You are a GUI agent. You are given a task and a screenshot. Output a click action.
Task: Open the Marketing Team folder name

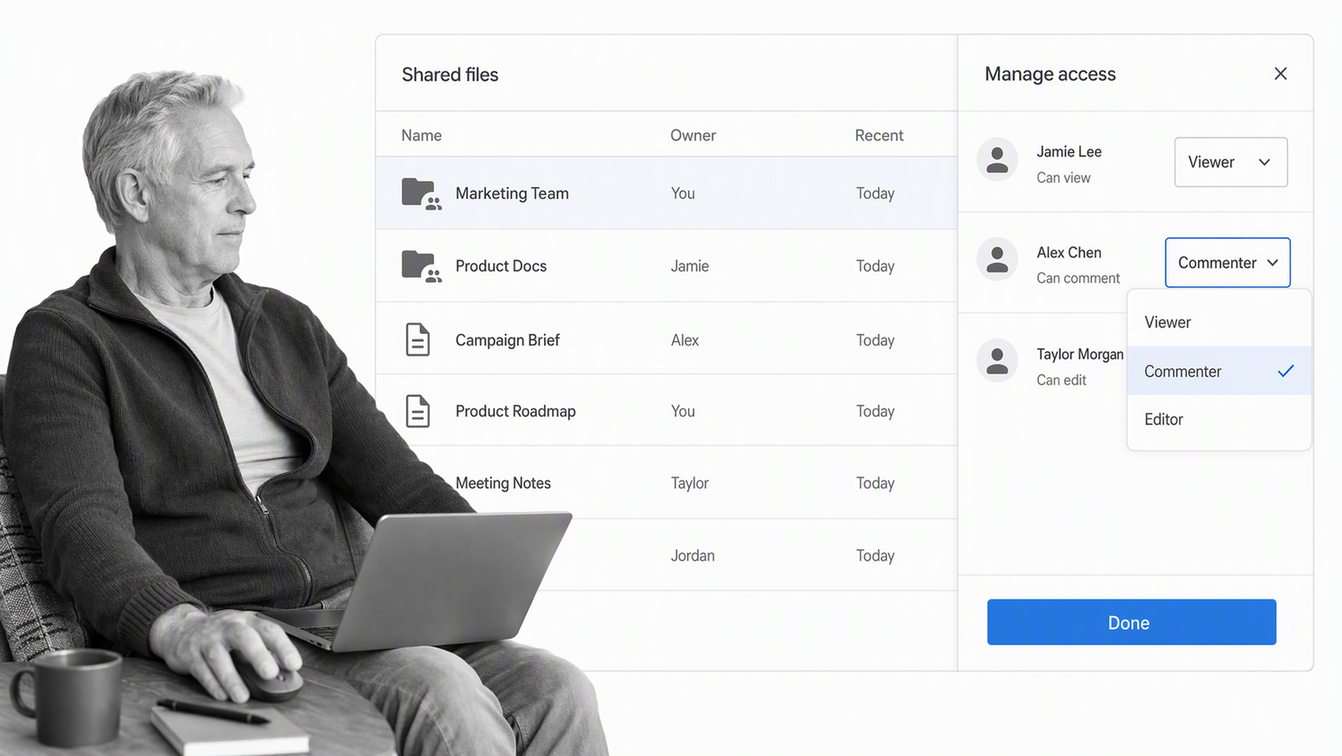(x=512, y=193)
